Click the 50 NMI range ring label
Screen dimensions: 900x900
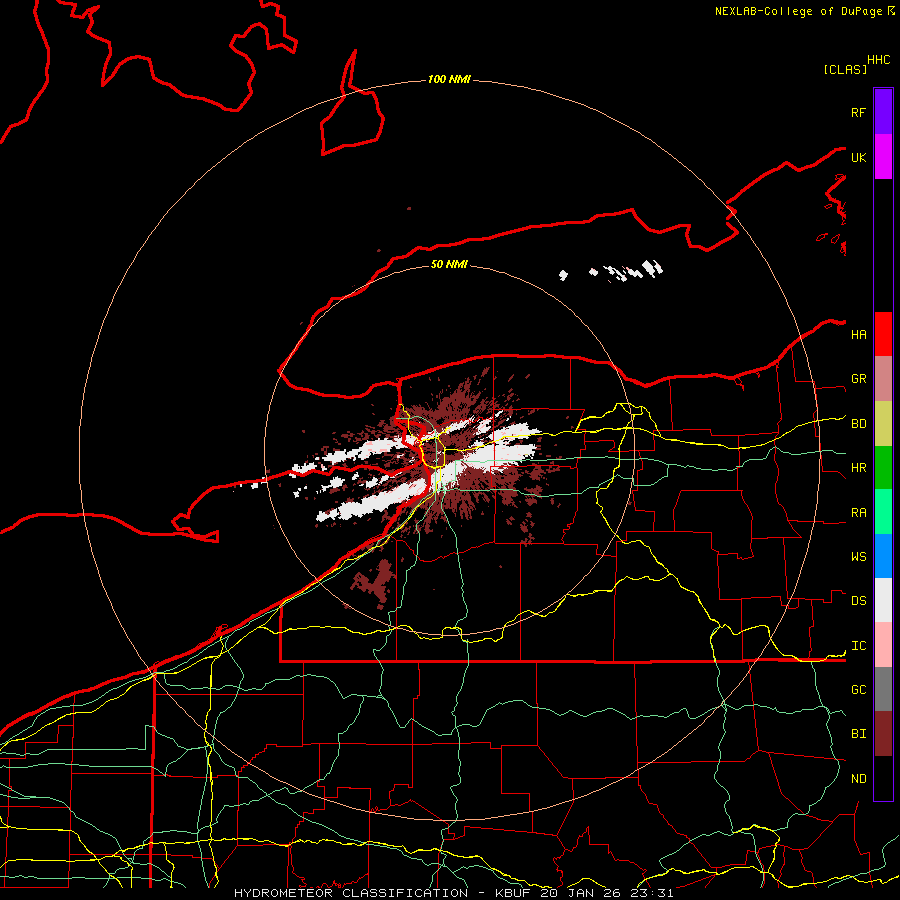tap(449, 264)
